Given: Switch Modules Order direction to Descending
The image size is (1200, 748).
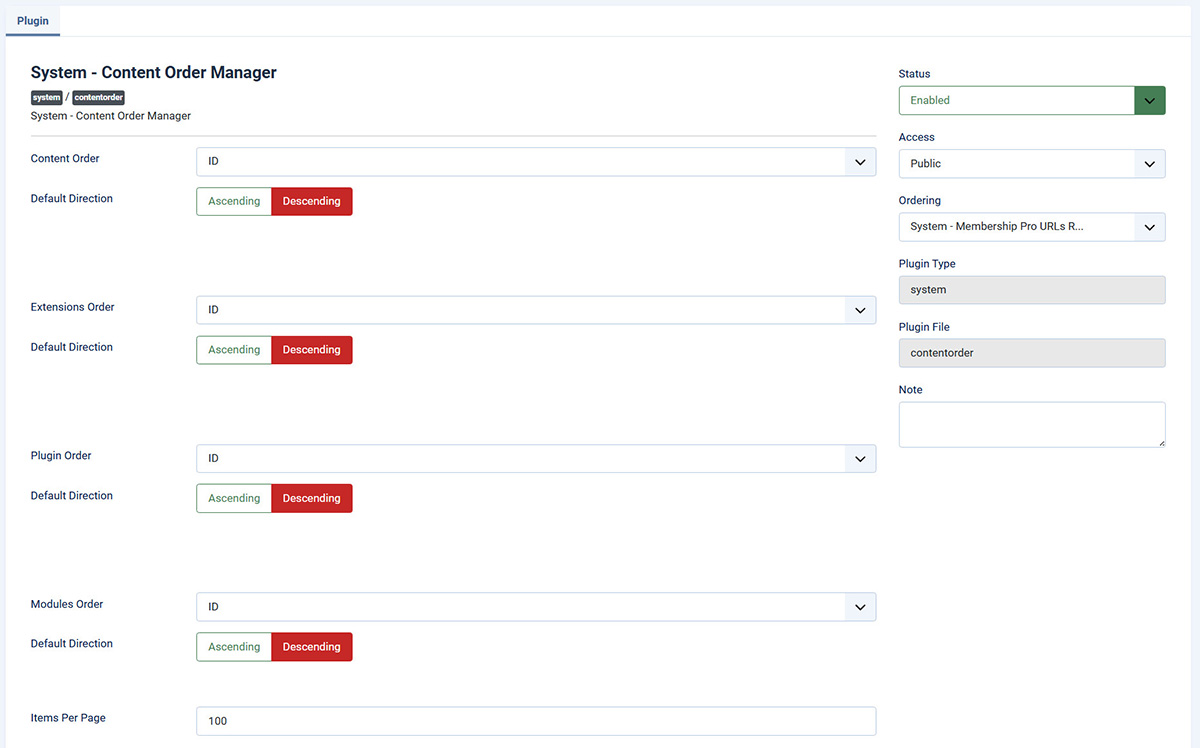Looking at the screenshot, I should (311, 647).
